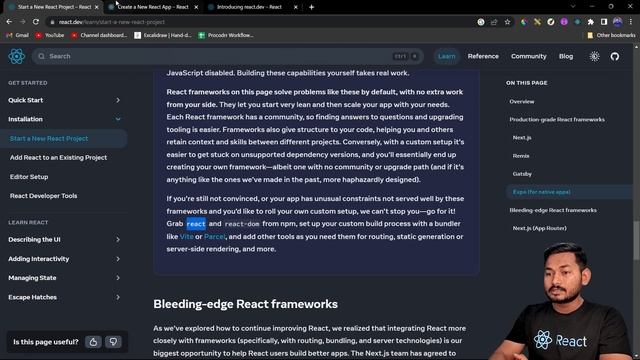Open the Reference nav item
The image size is (640, 360).
click(483, 56)
